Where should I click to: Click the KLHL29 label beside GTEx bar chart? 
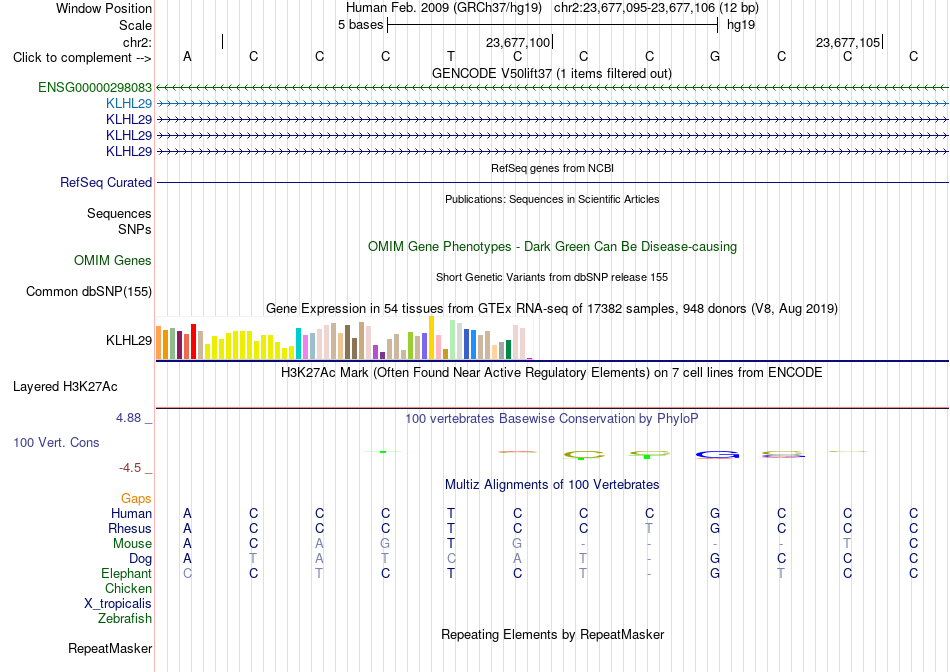pos(129,341)
